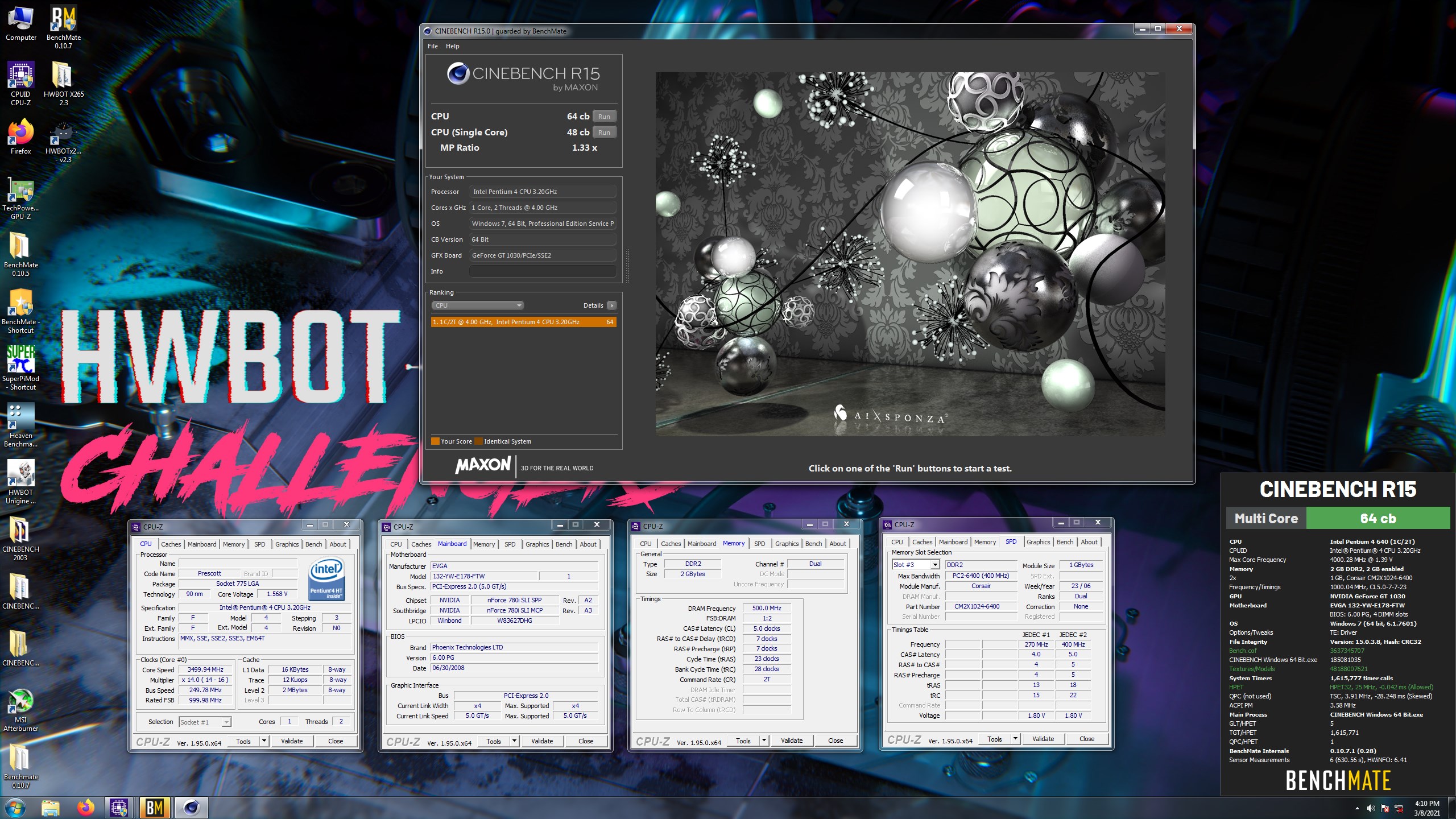
Task: Open Caches tab in first CPU-Z window
Action: point(171,544)
